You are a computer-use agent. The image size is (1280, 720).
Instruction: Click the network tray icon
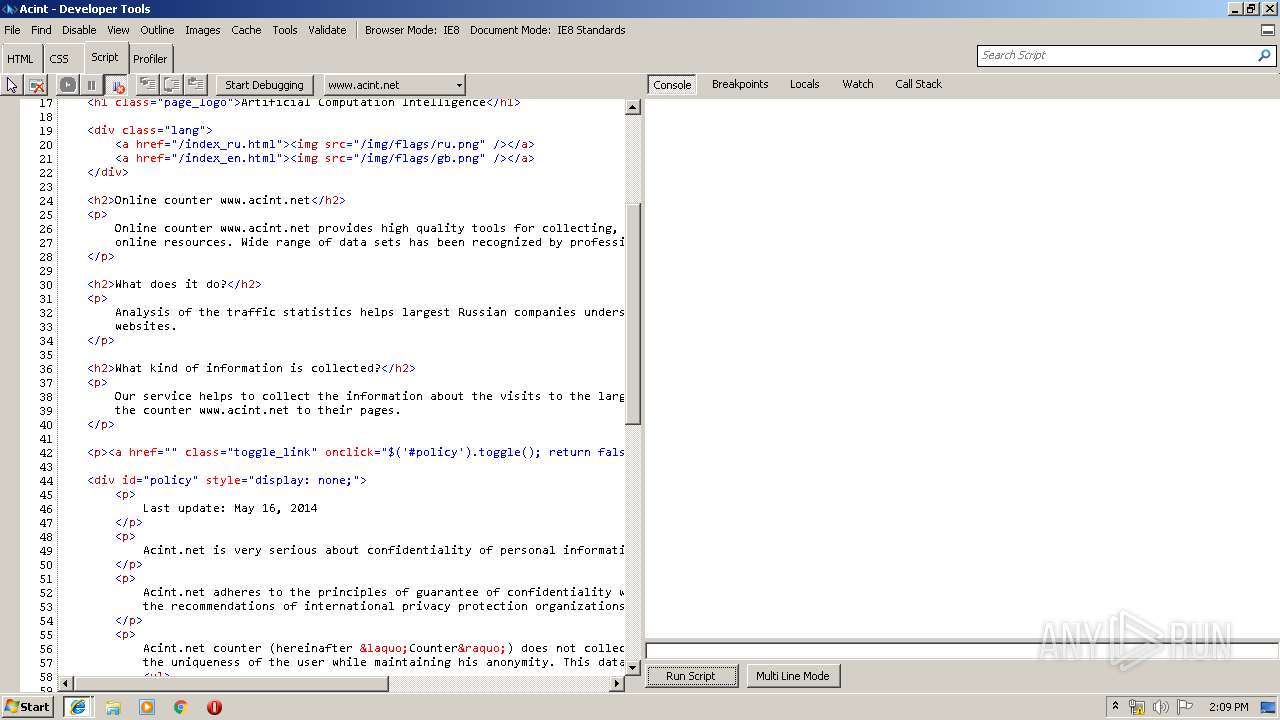pyautogui.click(x=1137, y=707)
